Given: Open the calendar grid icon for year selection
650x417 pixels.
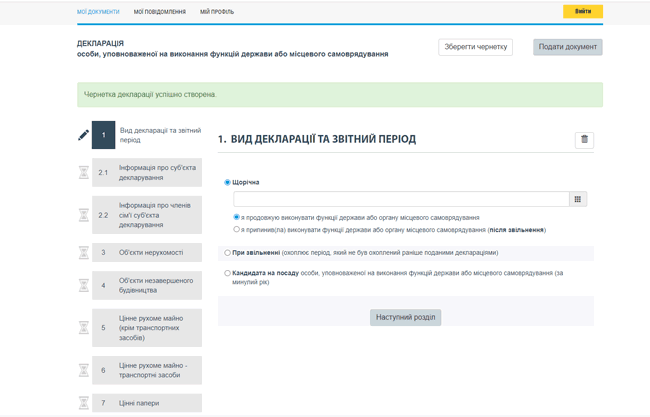Looking at the screenshot, I should (x=578, y=199).
